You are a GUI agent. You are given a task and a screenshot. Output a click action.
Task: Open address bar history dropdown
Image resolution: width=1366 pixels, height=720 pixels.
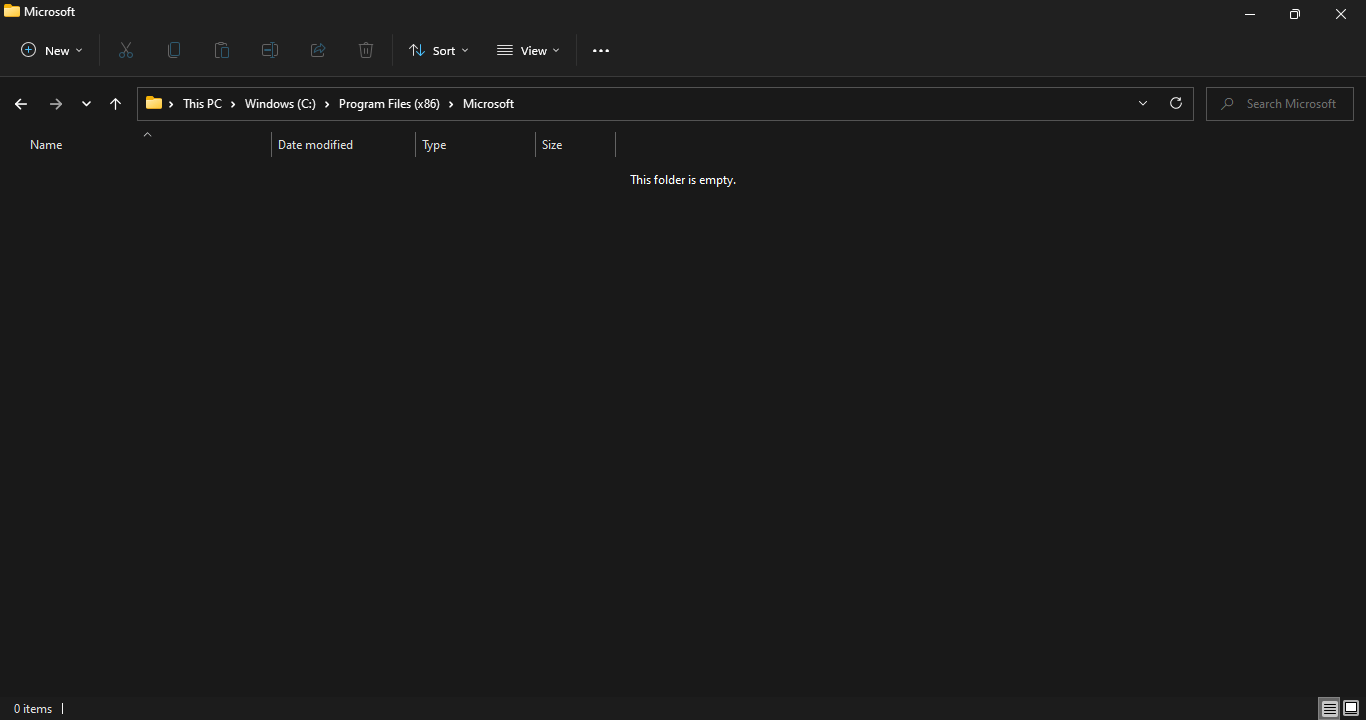click(x=1143, y=103)
